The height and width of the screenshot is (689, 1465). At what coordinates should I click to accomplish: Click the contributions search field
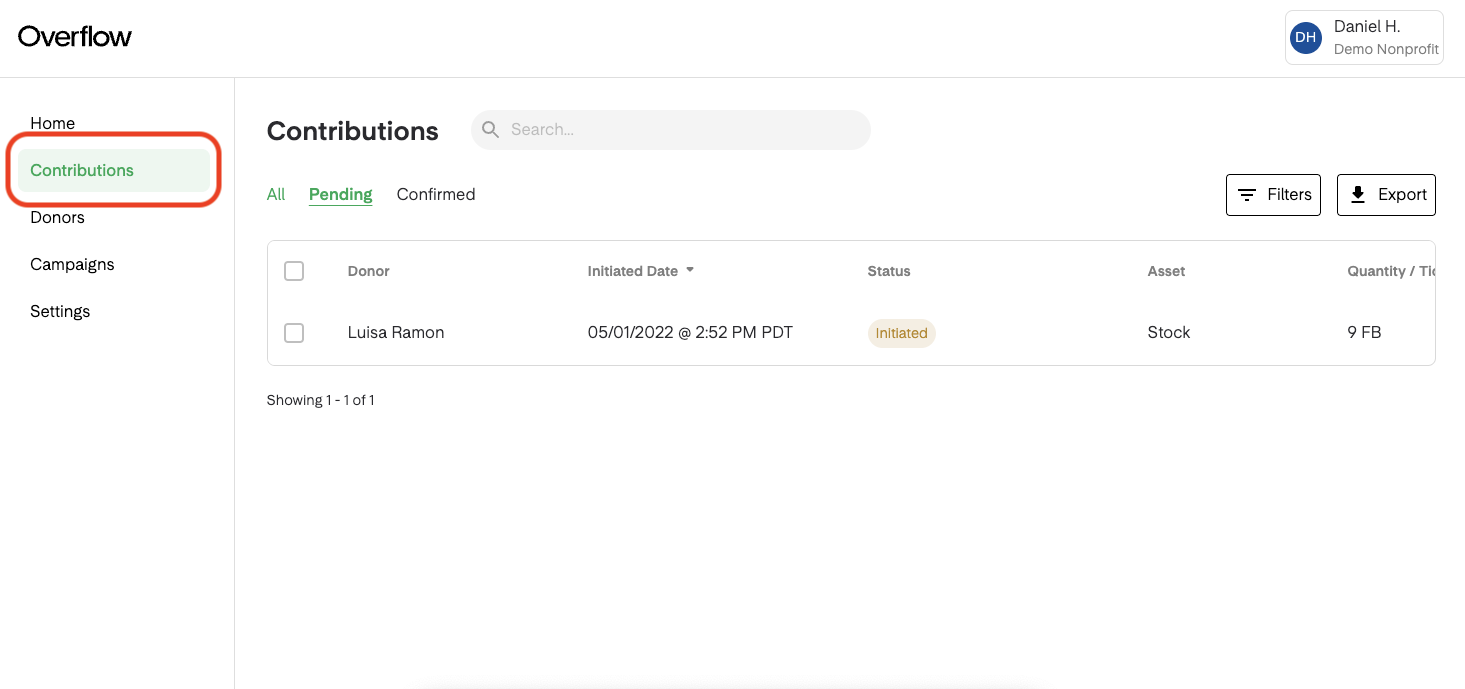[x=671, y=130]
